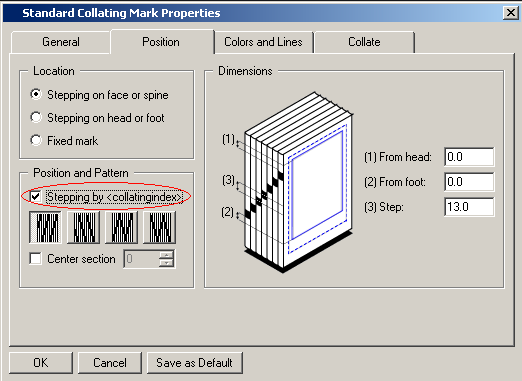Image resolution: width=522 pixels, height=381 pixels.
Task: Click the Step value field
Action: coord(469,207)
